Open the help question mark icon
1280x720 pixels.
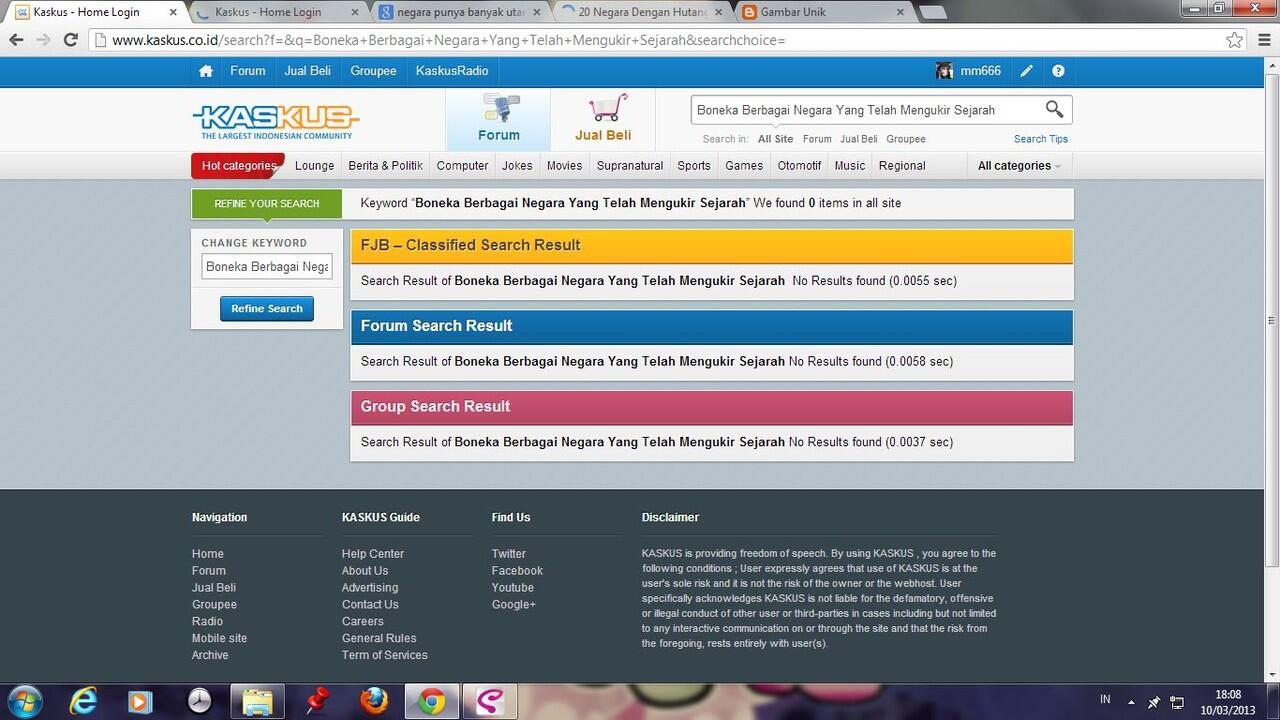(1058, 71)
